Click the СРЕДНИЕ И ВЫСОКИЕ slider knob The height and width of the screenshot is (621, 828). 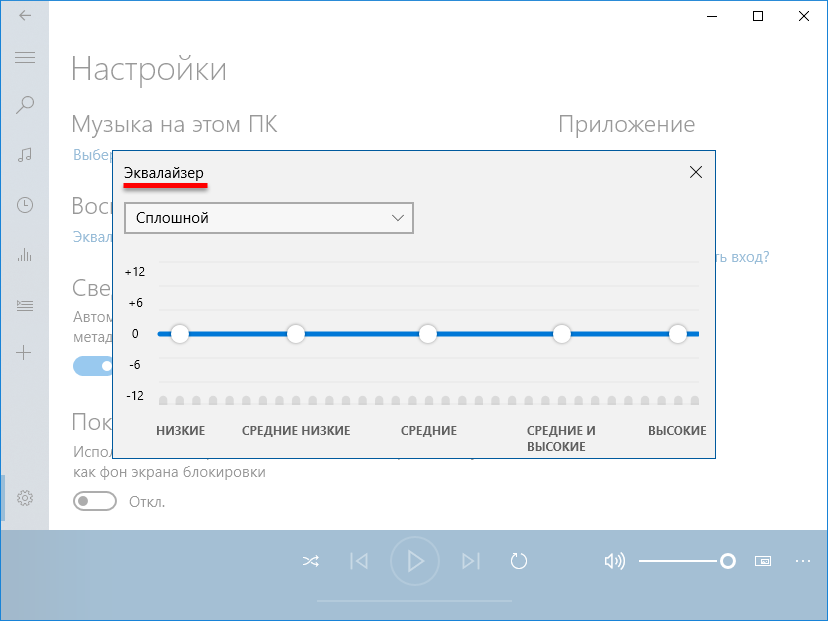pyautogui.click(x=562, y=334)
